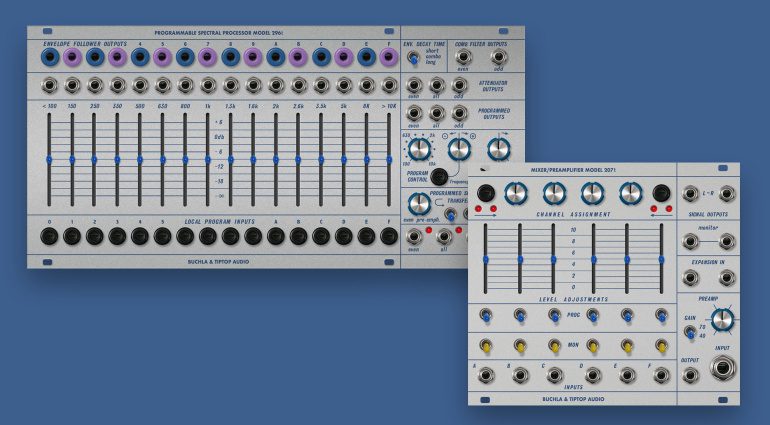Click the preamp output jack
Image resolution: width=770 pixels, height=425 pixels.
point(691,375)
